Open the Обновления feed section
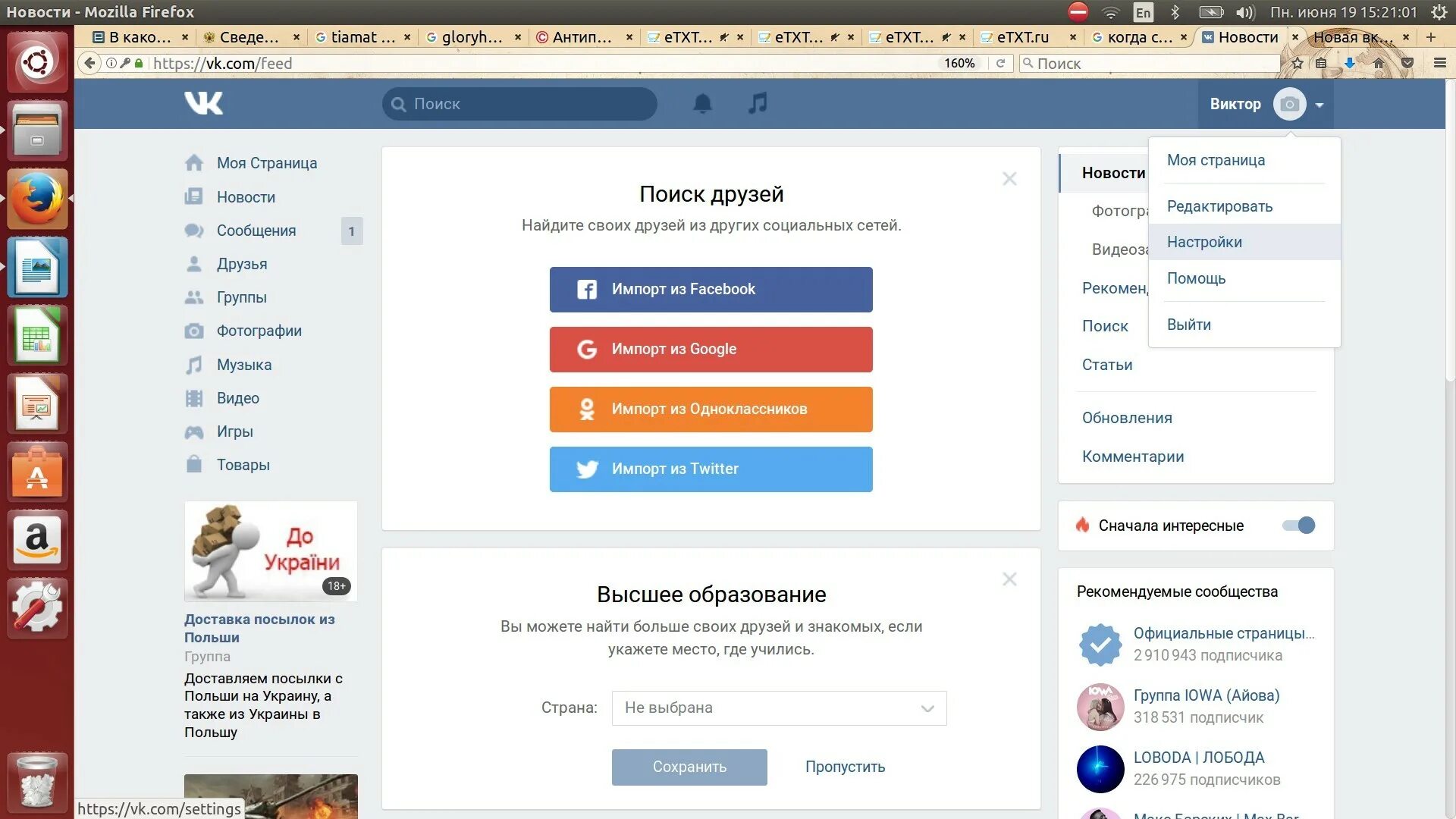1456x819 pixels. coord(1127,418)
